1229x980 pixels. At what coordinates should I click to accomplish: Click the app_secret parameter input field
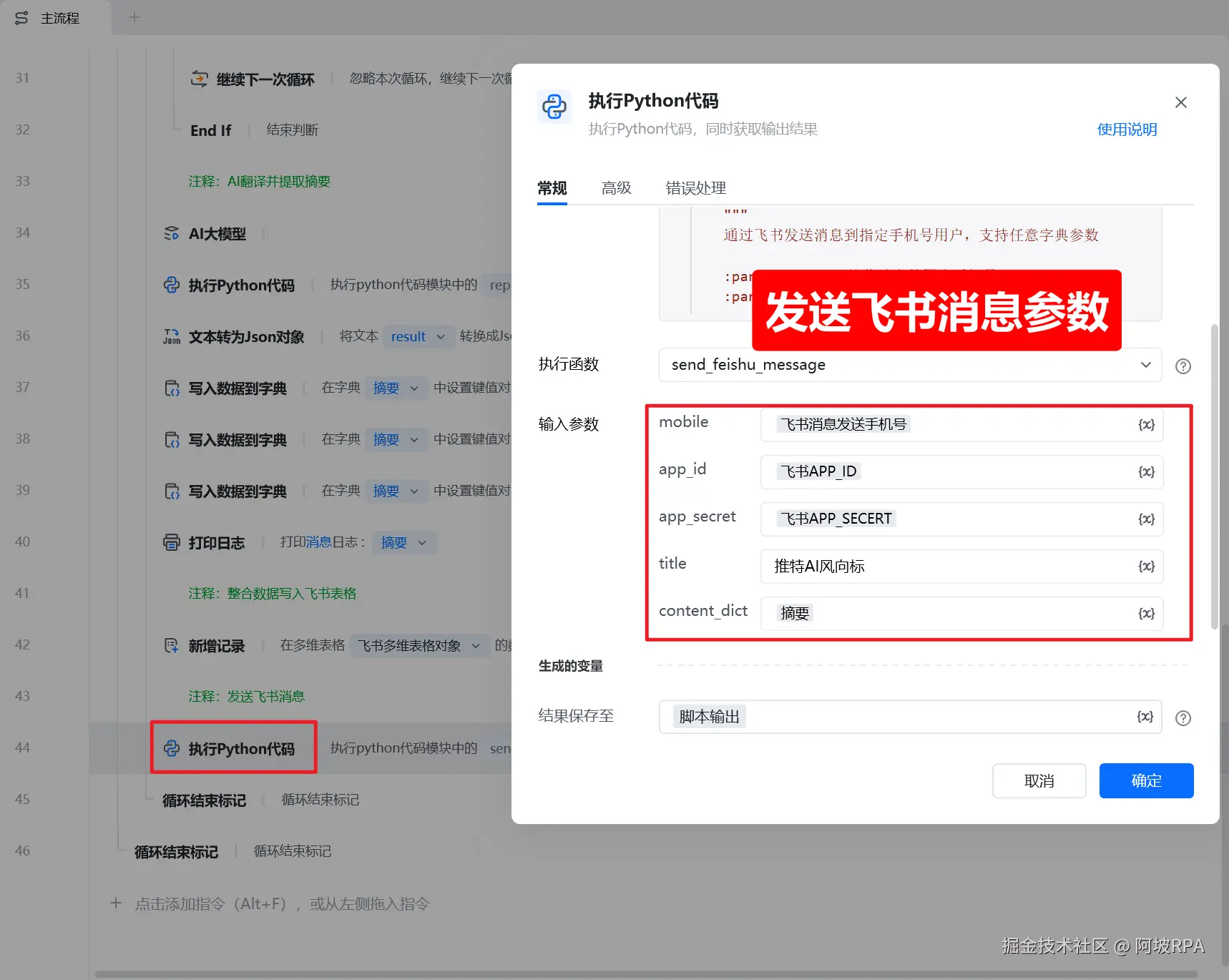tap(961, 519)
